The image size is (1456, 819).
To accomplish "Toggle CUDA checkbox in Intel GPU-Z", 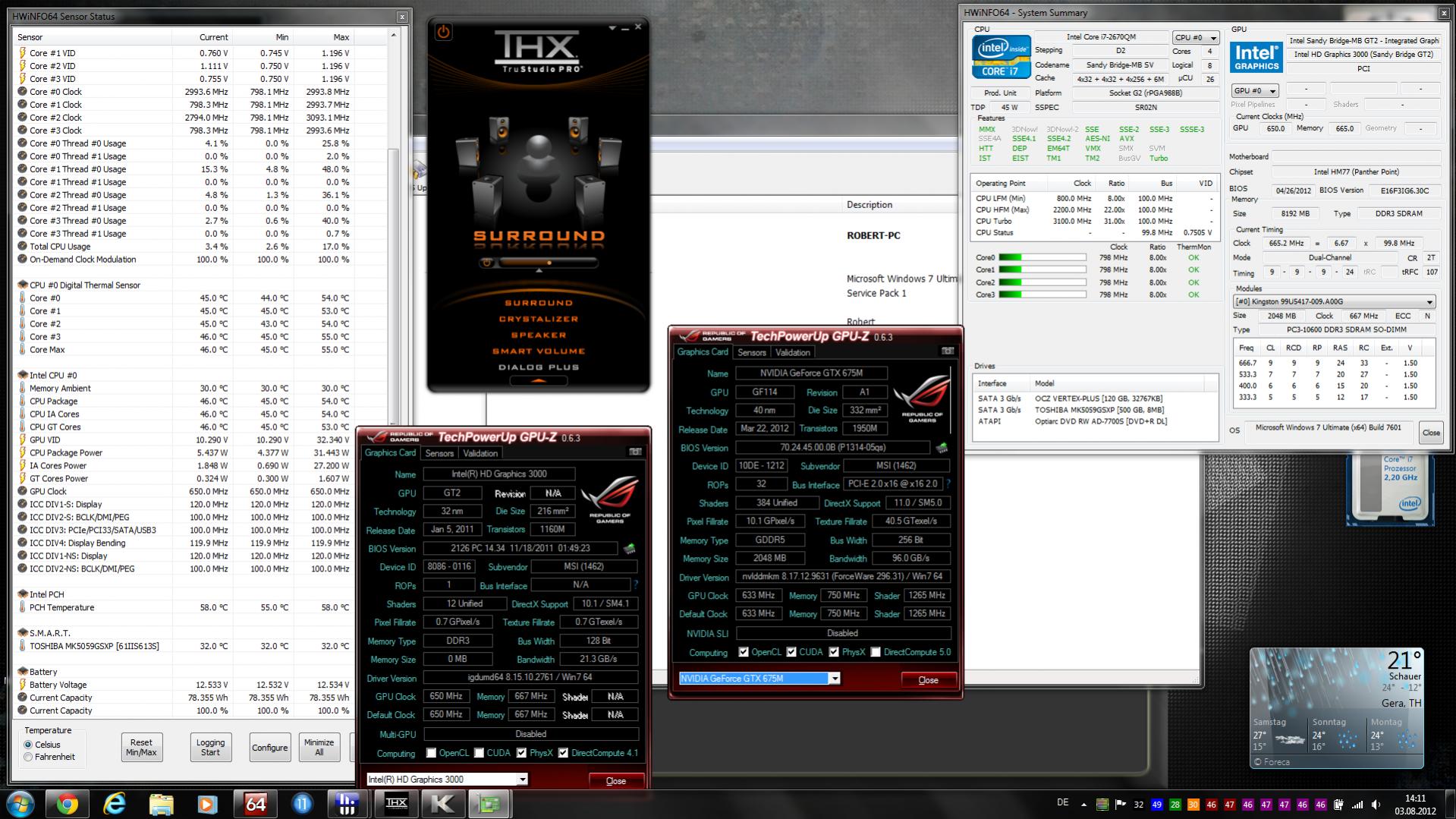I will (x=479, y=753).
